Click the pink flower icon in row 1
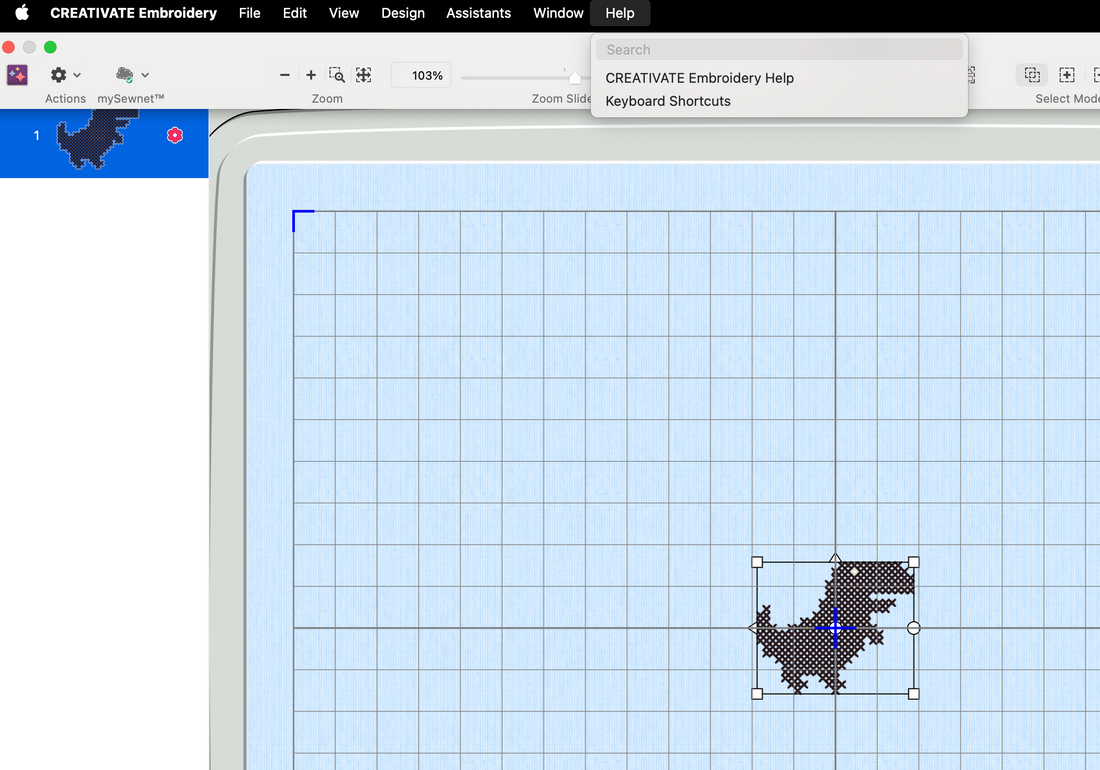The width and height of the screenshot is (1100, 770). pos(175,135)
